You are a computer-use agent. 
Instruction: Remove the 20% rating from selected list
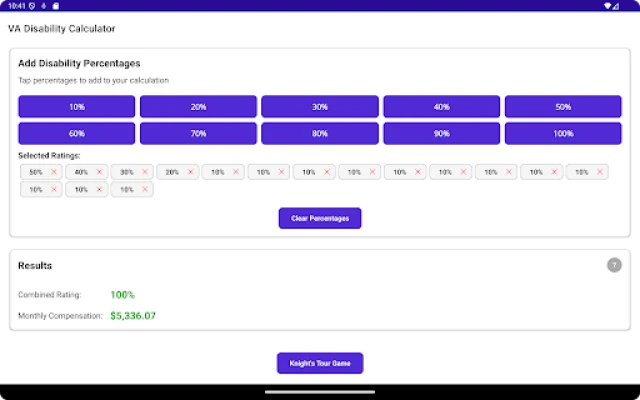(190, 172)
